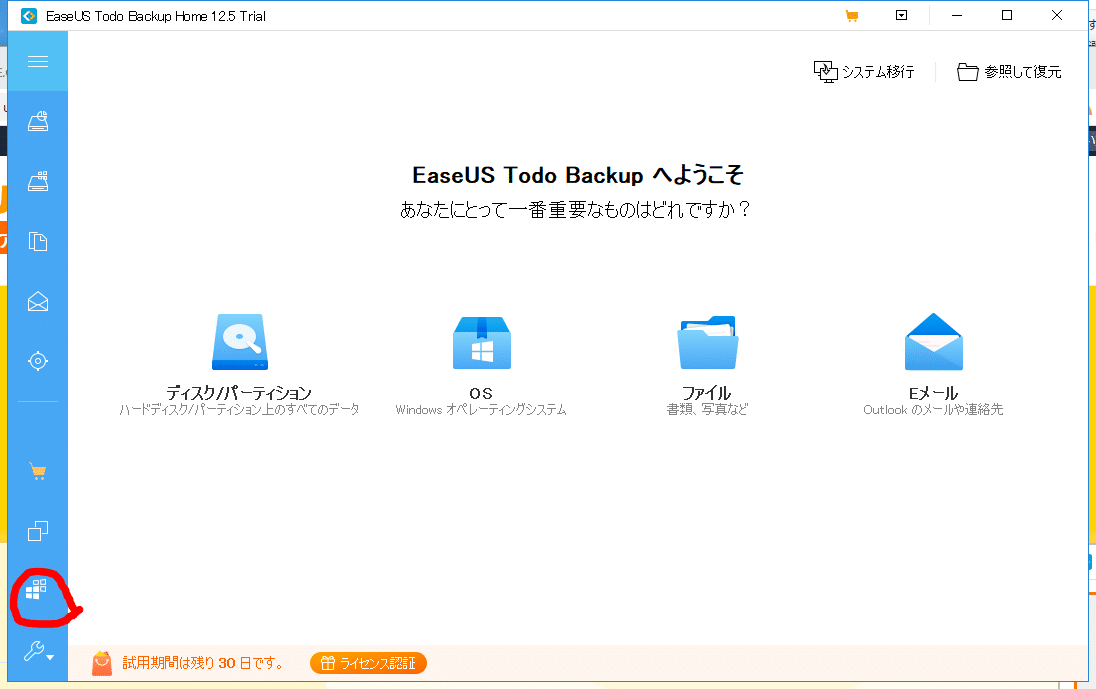
Task: Select the ファイル folder icon
Action: 707,342
